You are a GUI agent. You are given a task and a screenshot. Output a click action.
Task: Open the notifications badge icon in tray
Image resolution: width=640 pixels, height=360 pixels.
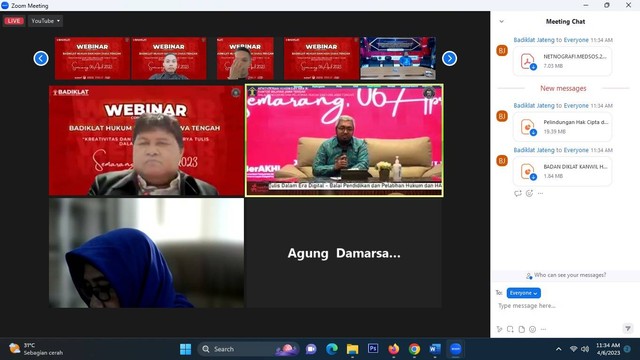point(627,349)
